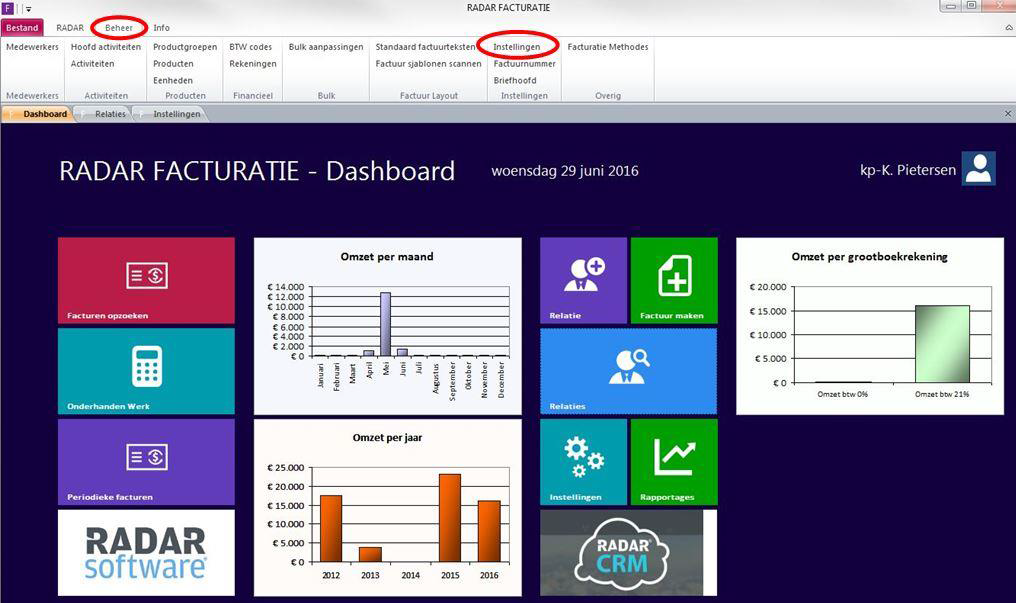Screen dimensions: 1016x603
Task: Click Eenheden ribbon button
Action: click(172, 80)
